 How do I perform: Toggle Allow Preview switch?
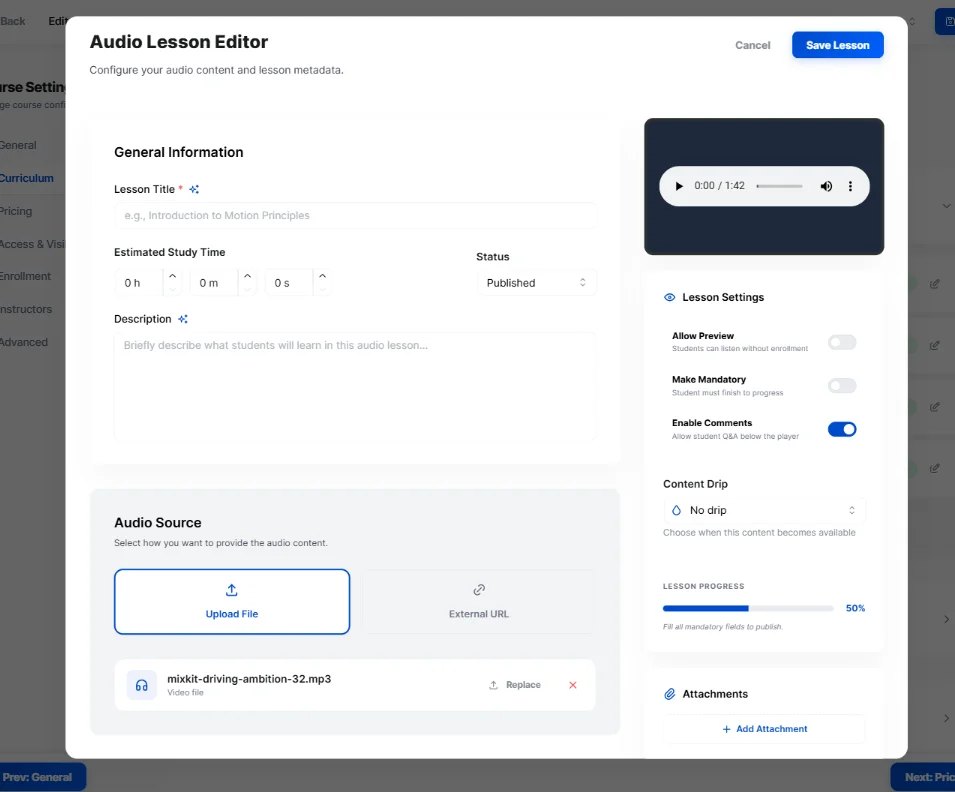click(x=842, y=342)
